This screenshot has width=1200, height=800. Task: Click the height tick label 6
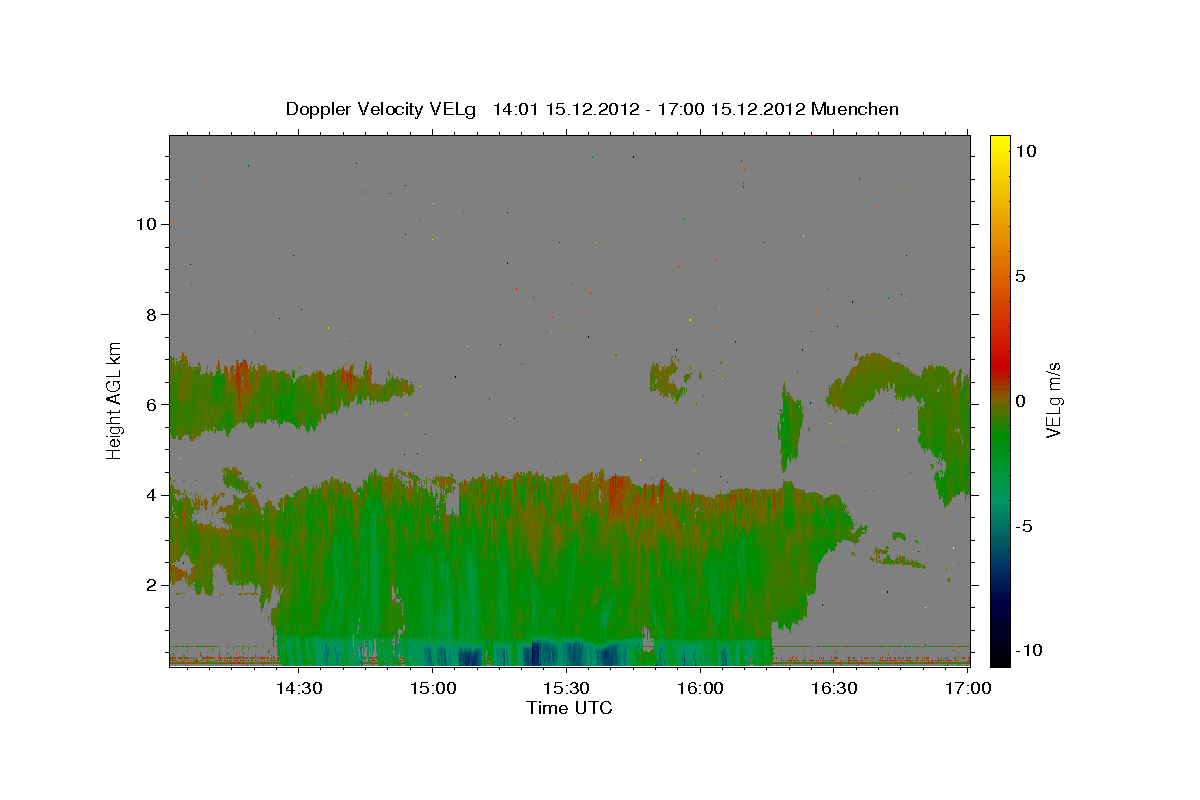[x=151, y=405]
